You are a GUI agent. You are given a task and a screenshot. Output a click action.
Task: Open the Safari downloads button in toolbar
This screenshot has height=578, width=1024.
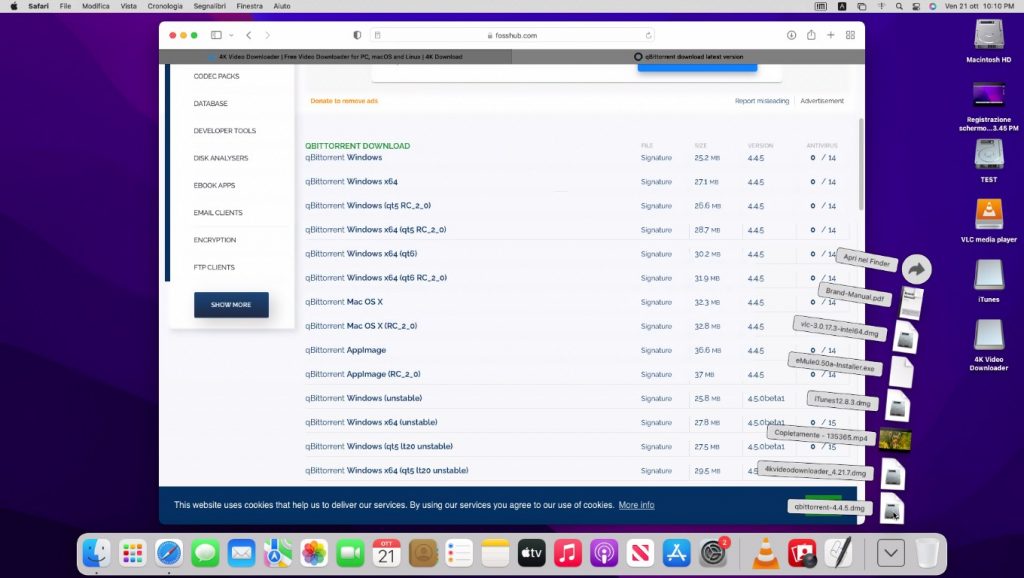(x=791, y=35)
